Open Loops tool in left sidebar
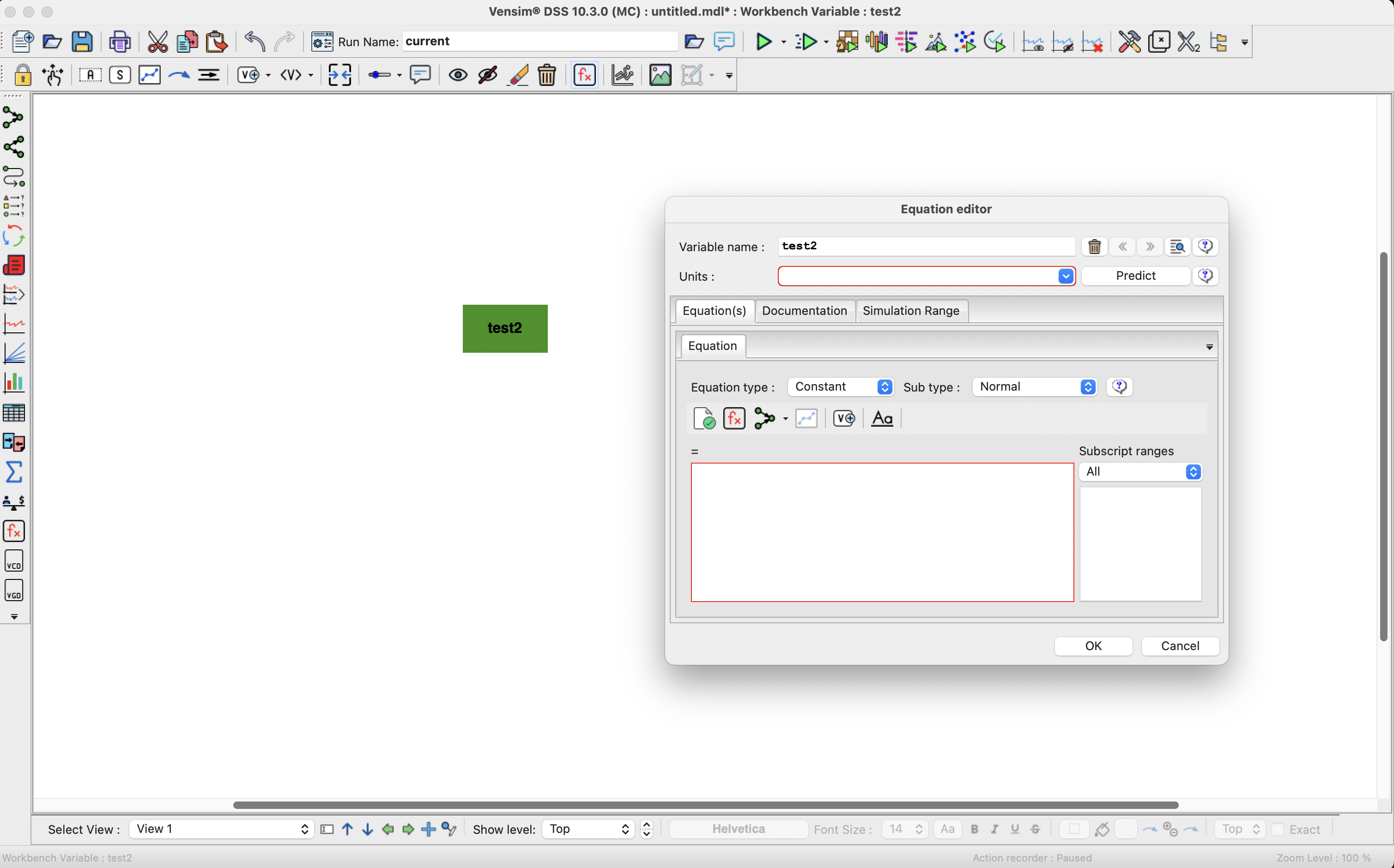The width and height of the screenshot is (1394, 868). 14,235
